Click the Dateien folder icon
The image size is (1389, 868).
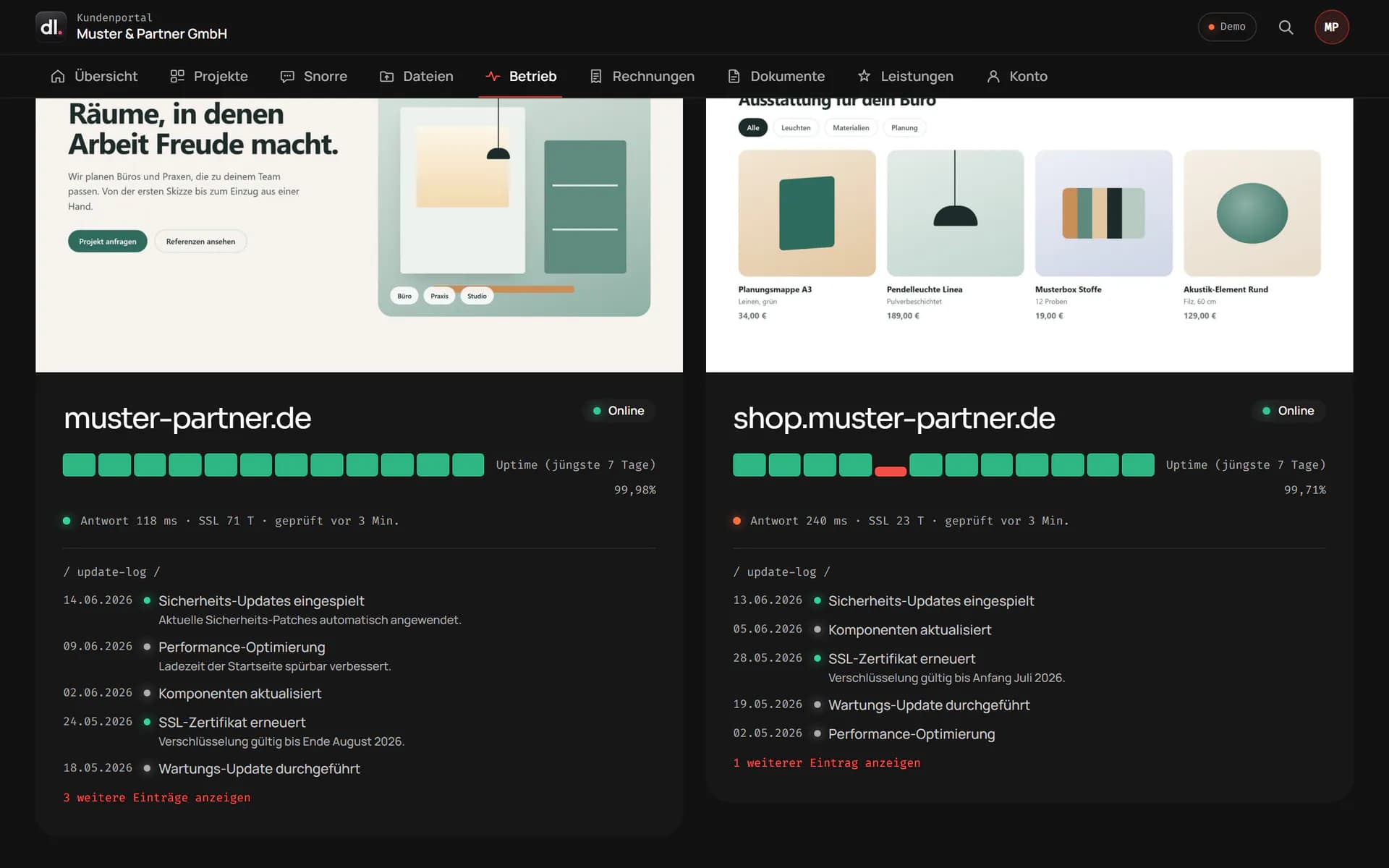point(387,76)
